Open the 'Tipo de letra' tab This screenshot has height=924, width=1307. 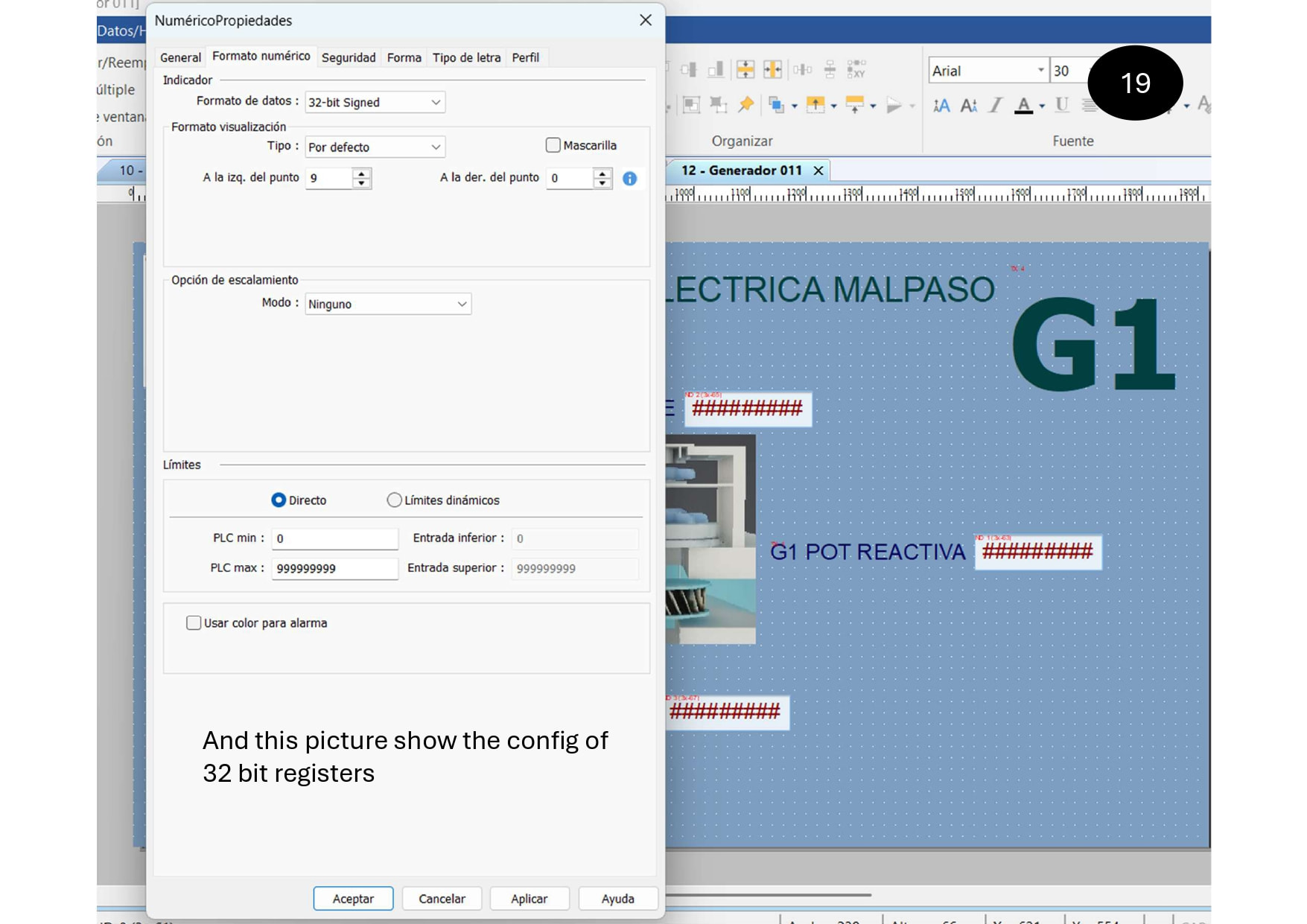coord(466,57)
